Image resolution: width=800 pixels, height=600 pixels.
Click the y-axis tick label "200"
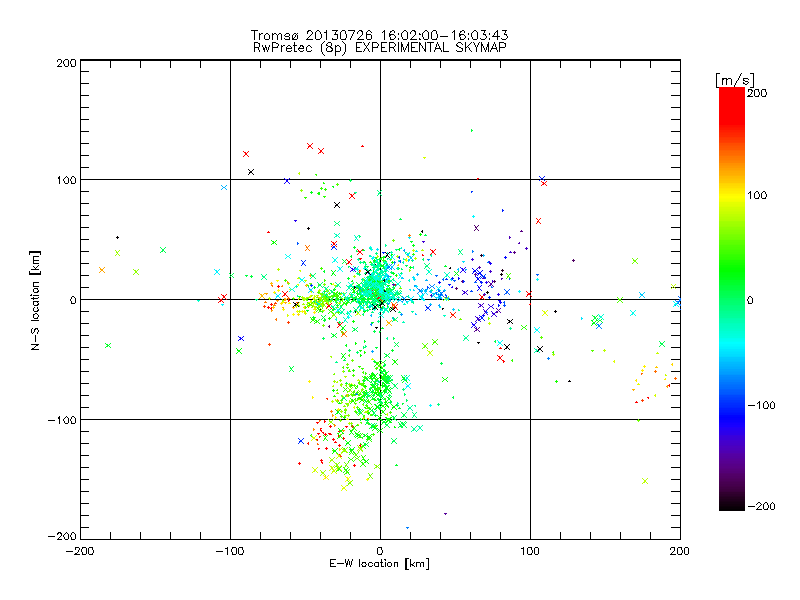coord(66,63)
